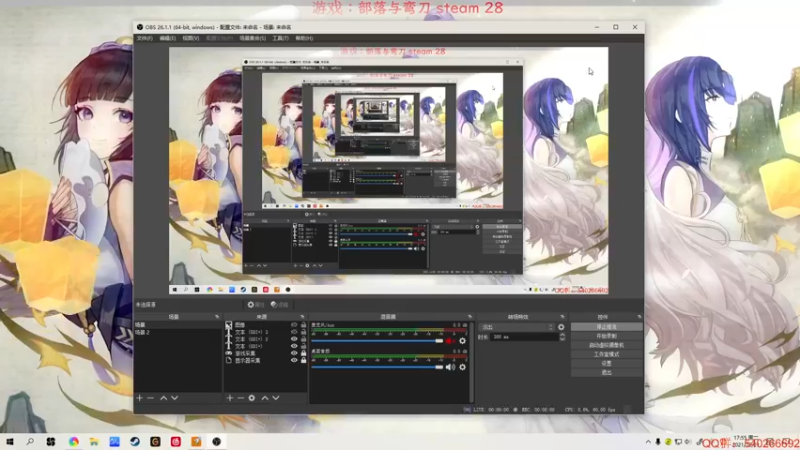This screenshot has width=800, height=450.
Task: Adjust the 桌面音频 volume slider
Action: pyautogui.click(x=378, y=367)
